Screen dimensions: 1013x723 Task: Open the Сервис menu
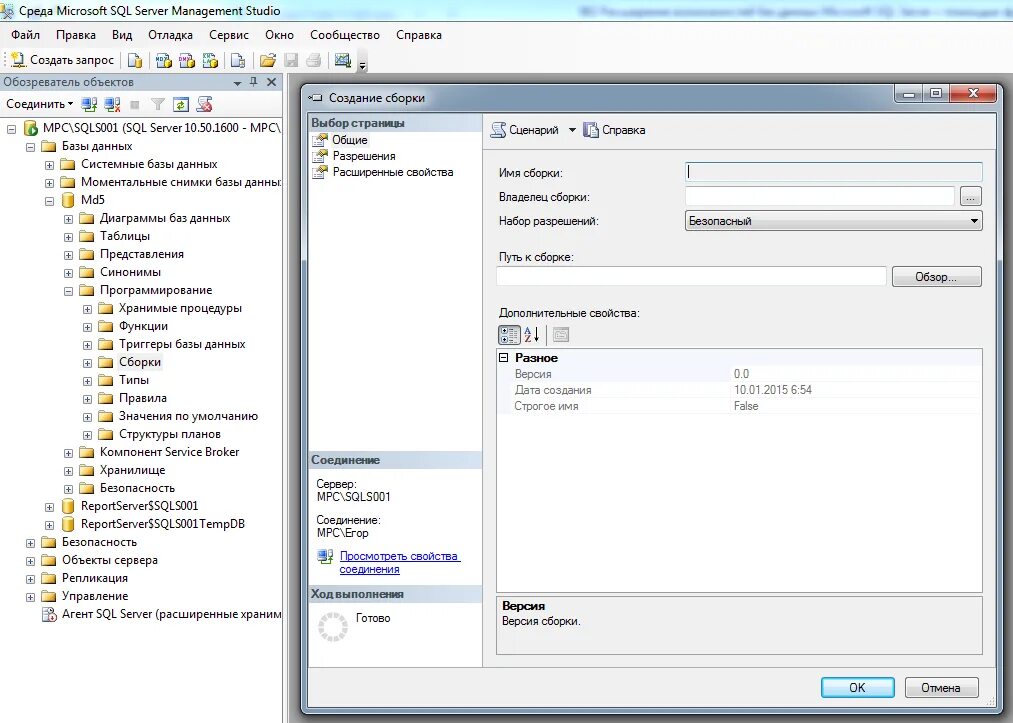pos(229,35)
